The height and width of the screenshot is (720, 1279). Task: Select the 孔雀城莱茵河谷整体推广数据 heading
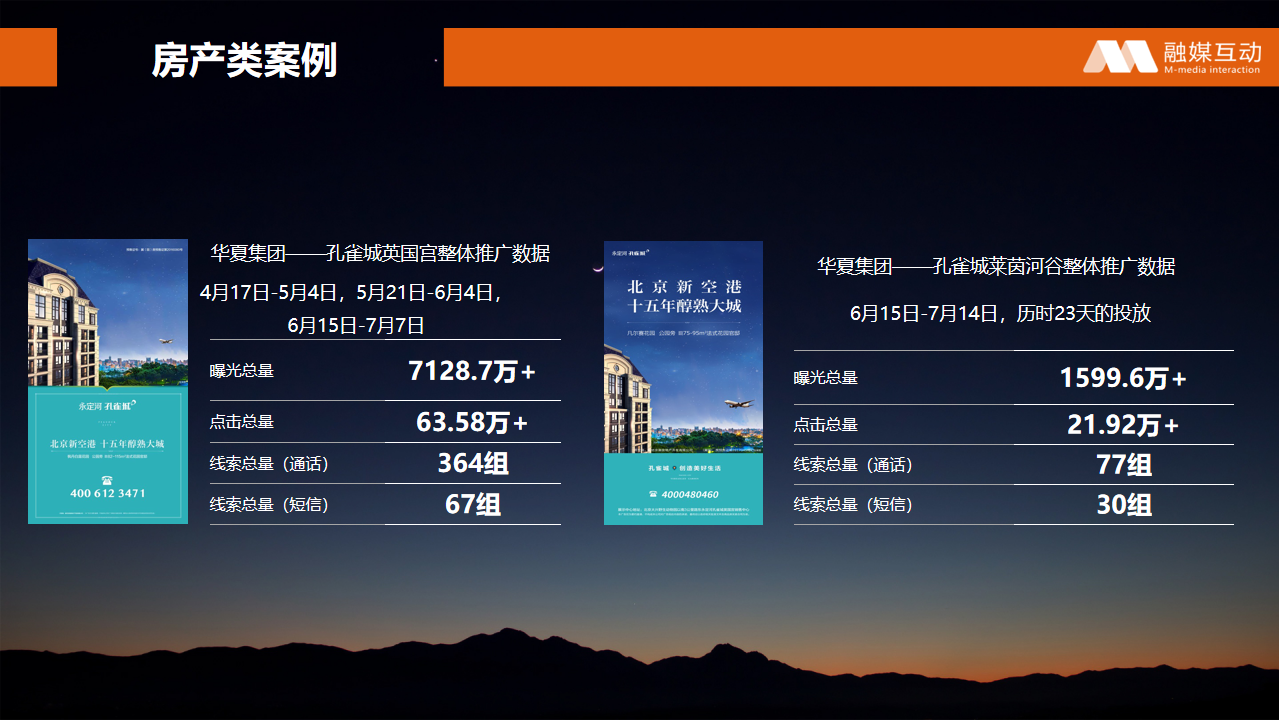[x=996, y=267]
